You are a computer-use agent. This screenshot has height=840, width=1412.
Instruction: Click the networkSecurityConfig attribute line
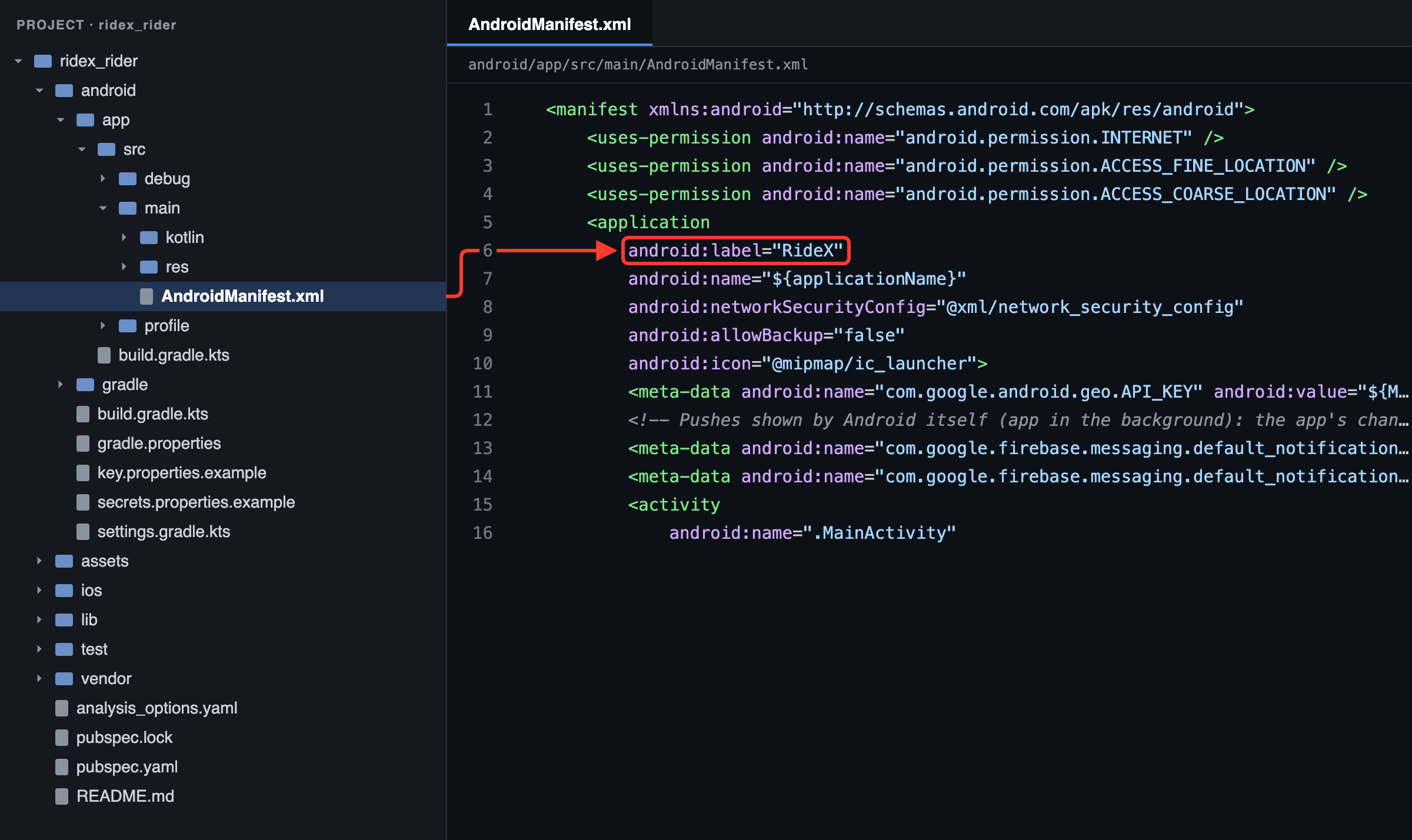click(935, 307)
